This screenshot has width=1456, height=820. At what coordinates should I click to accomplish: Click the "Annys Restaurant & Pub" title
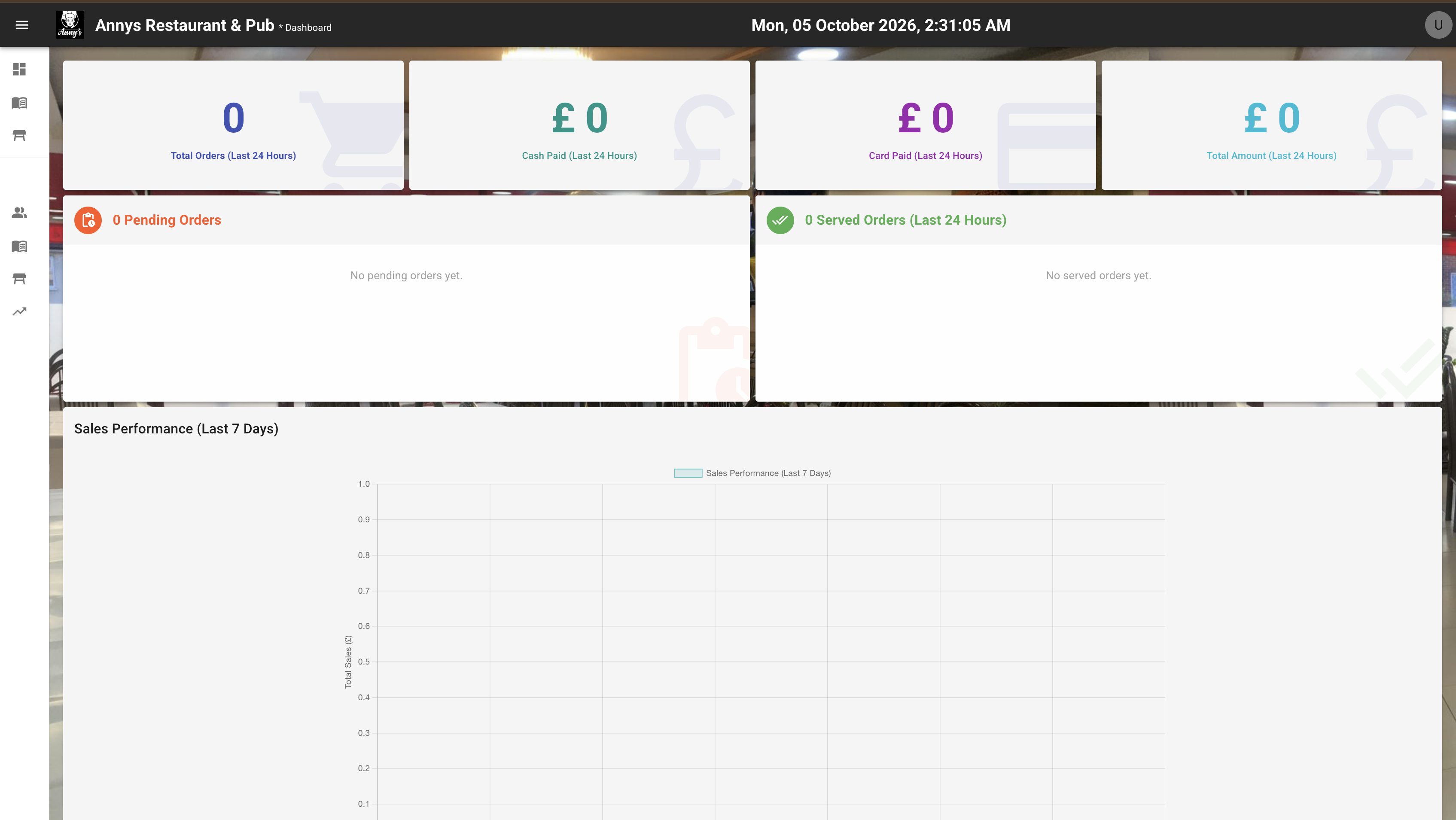point(185,25)
